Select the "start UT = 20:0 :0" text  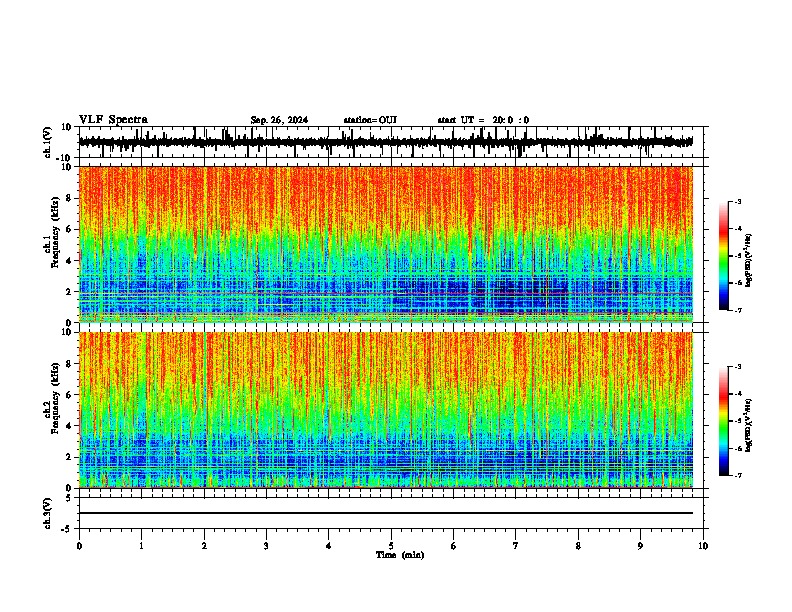tap(483, 120)
